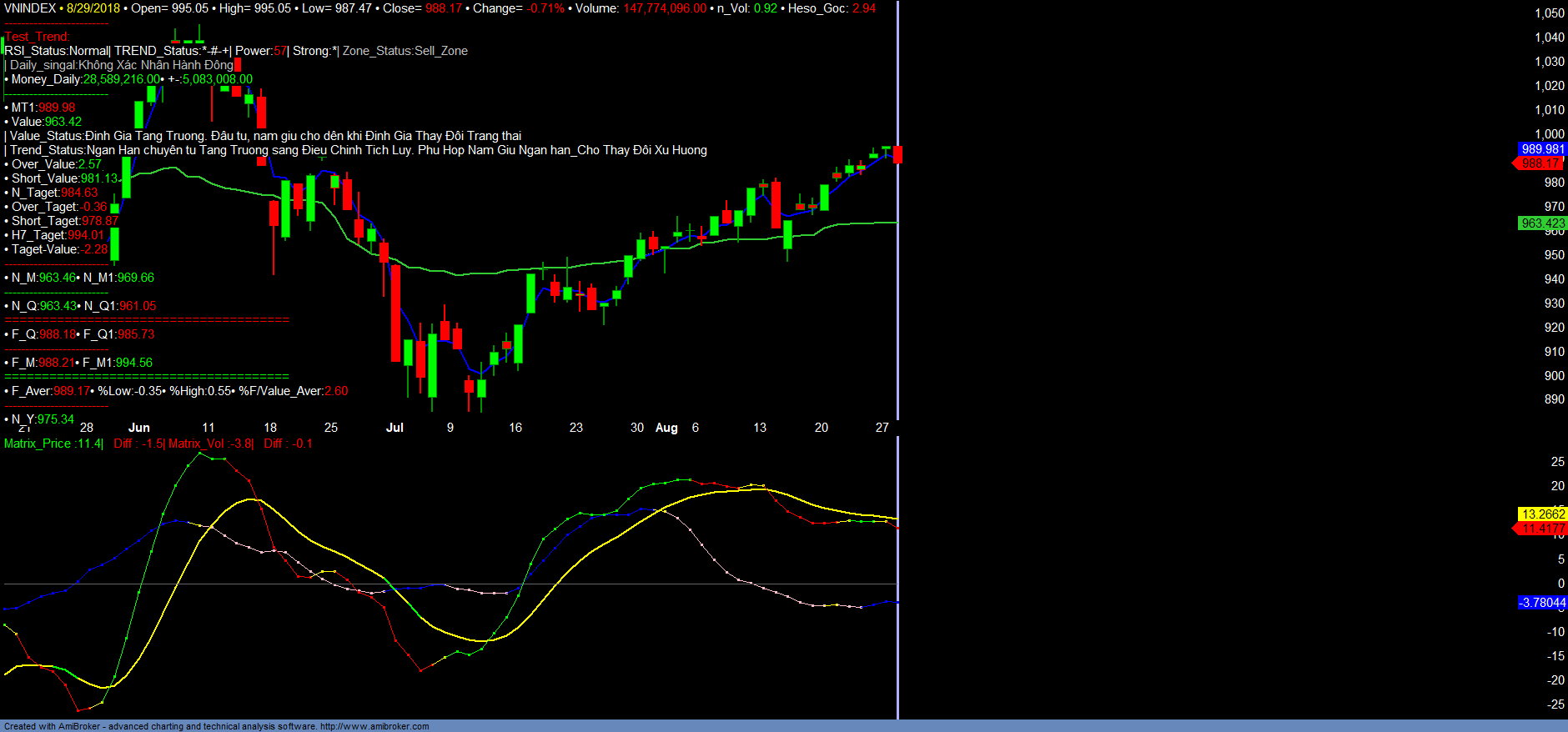Click the Jul month label on date axis
The image size is (1568, 732).
point(395,428)
